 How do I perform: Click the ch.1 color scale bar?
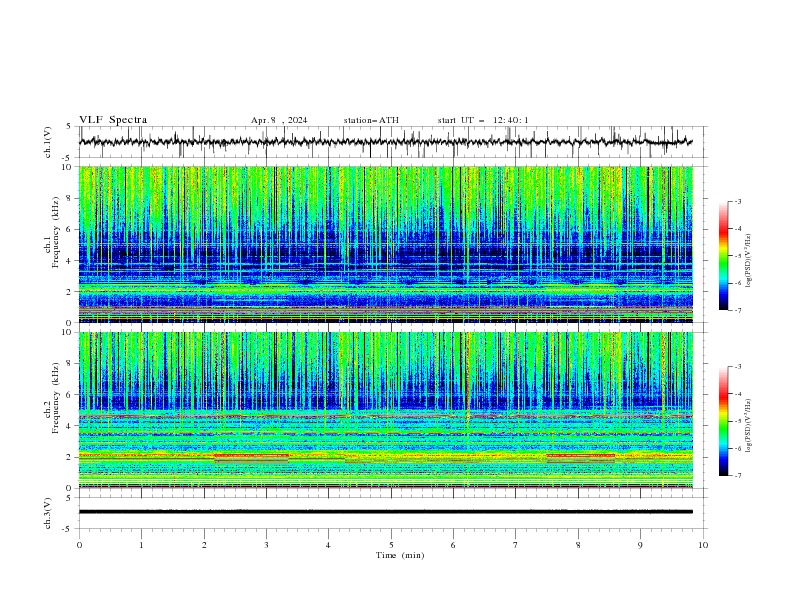click(x=723, y=256)
